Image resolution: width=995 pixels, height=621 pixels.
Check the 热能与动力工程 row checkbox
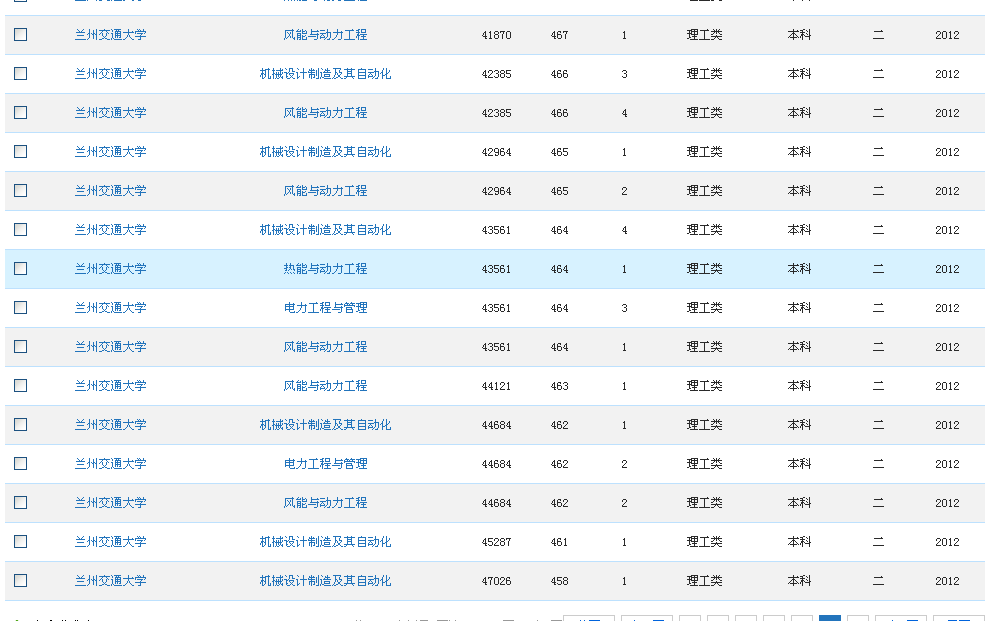(20, 268)
